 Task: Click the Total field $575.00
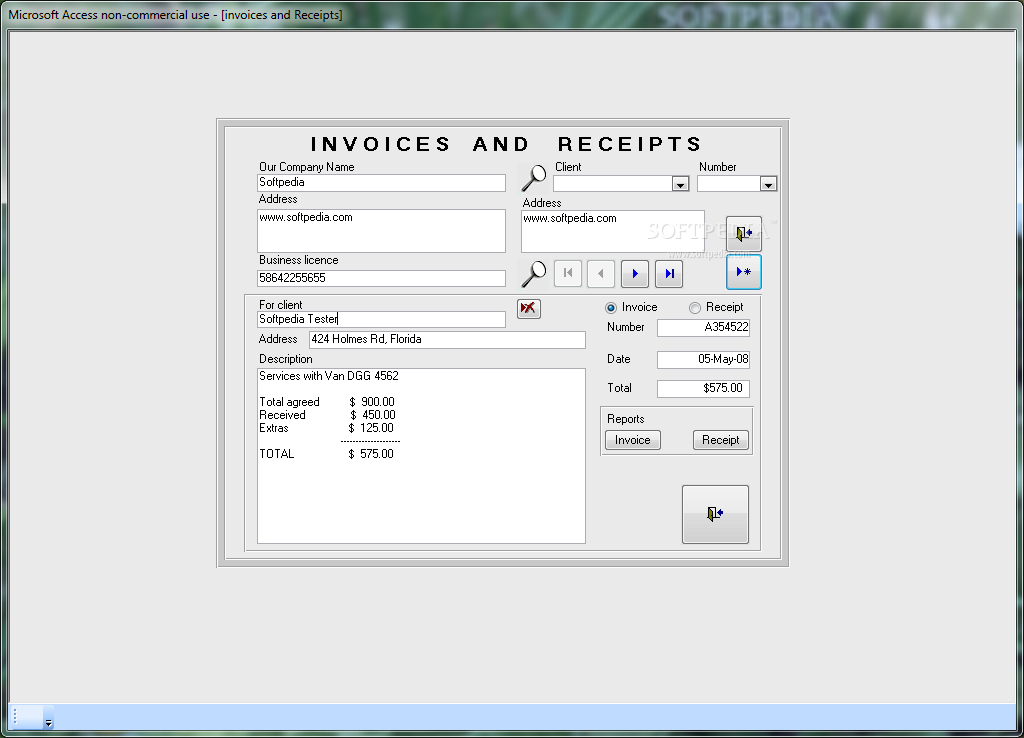click(703, 389)
